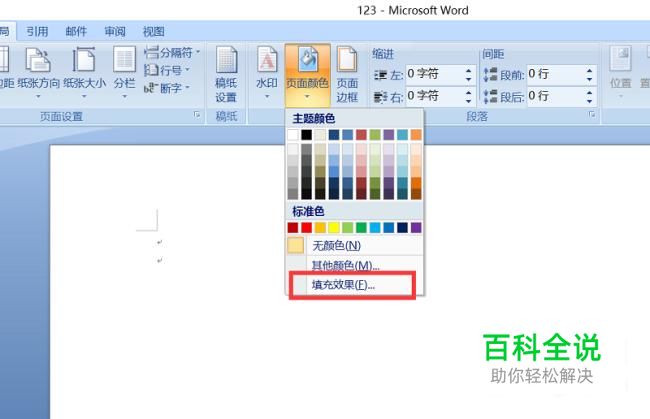
Task: Pick green standard color swatch
Action: (361, 227)
